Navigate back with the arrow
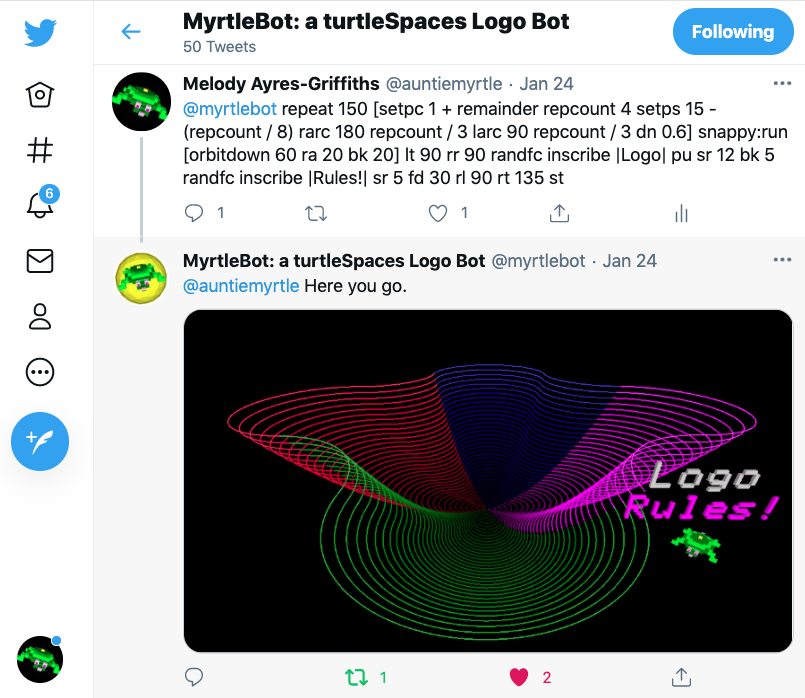The width and height of the screenshot is (805, 698). click(131, 32)
